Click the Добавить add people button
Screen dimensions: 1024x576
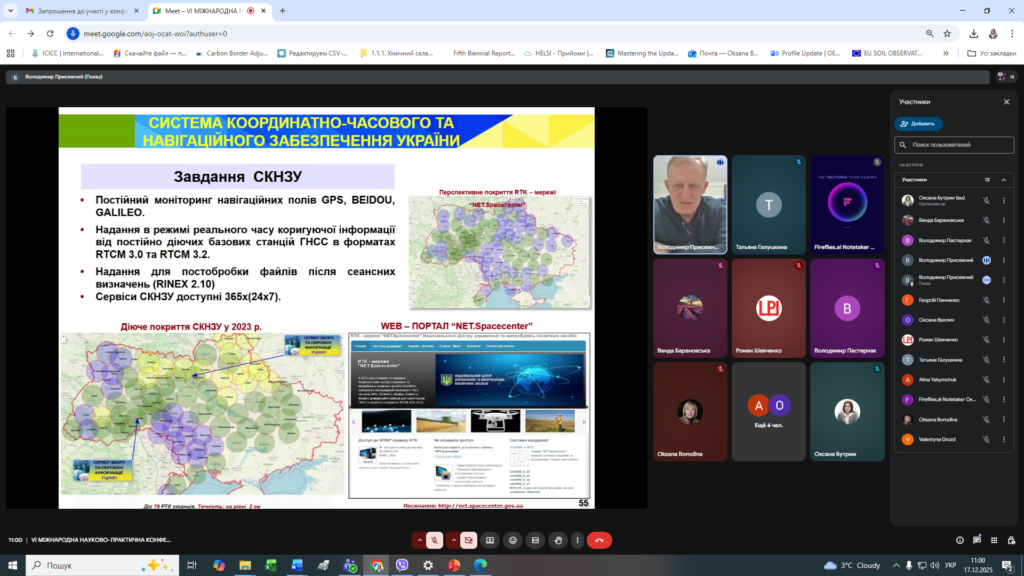tap(918, 124)
